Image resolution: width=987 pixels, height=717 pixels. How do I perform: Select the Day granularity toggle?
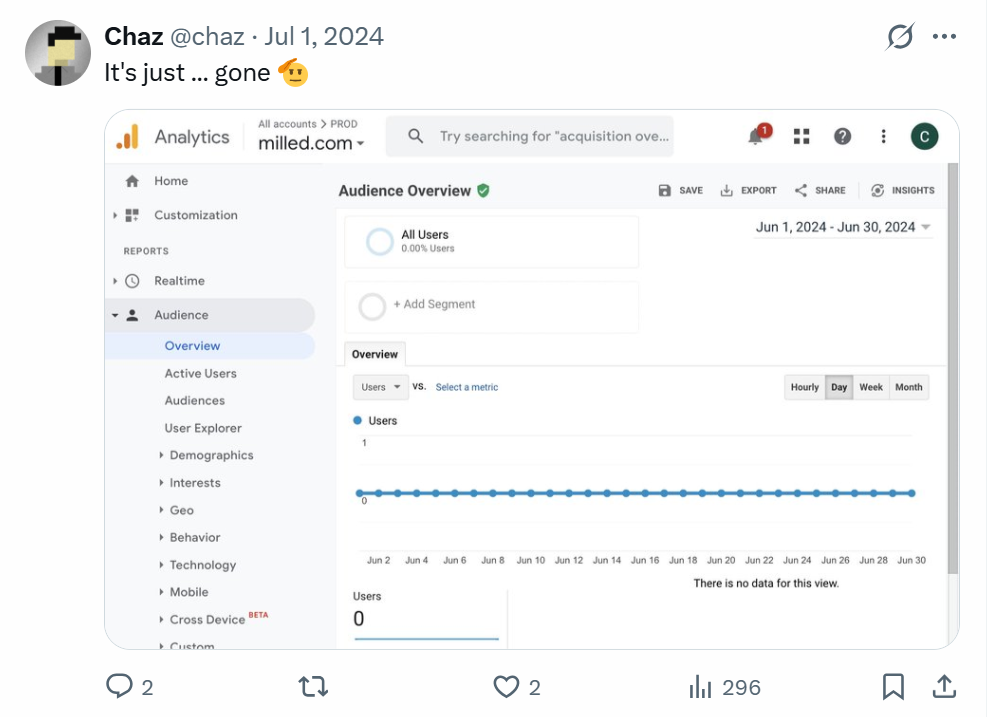839,388
